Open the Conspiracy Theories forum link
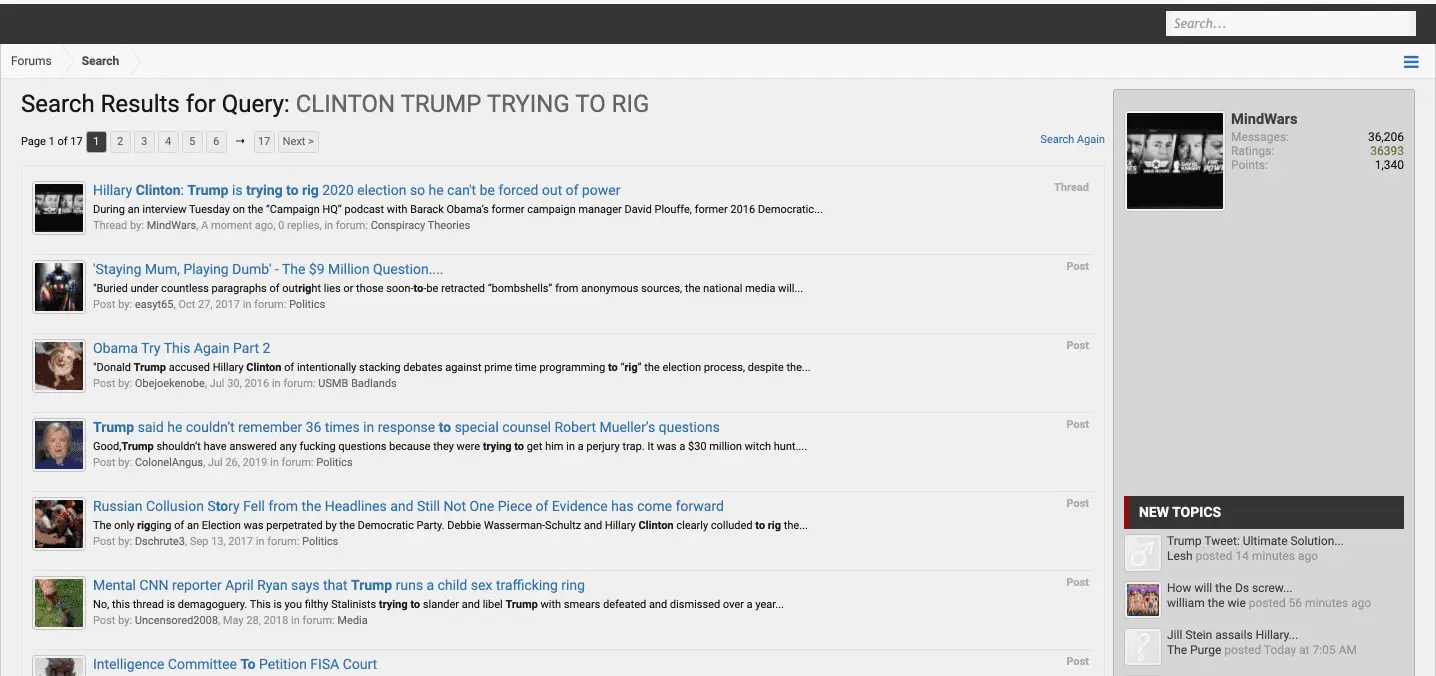 [420, 226]
